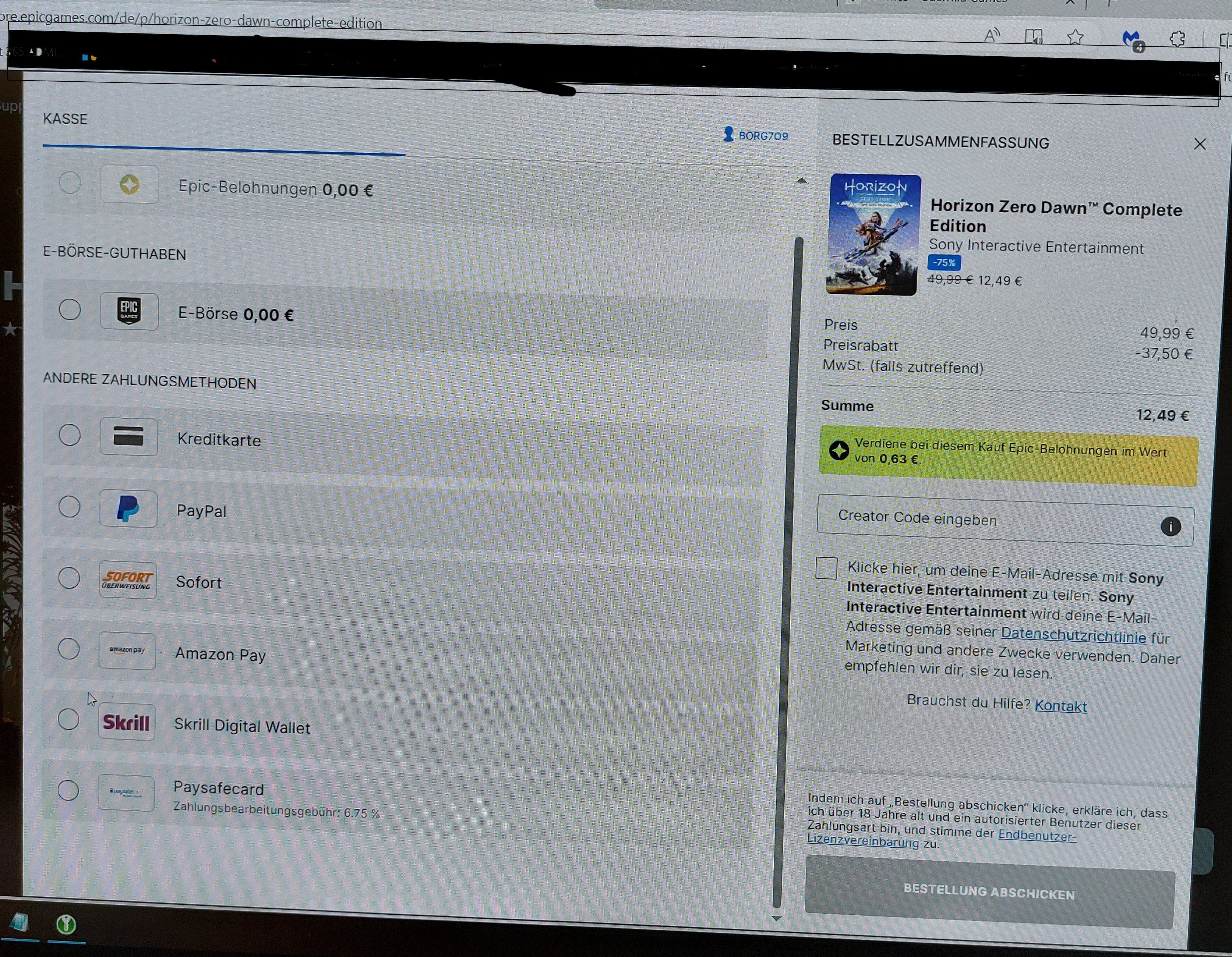Viewport: 1232px width, 957px height.
Task: Click the Sofort Überweisung logo
Action: (127, 580)
